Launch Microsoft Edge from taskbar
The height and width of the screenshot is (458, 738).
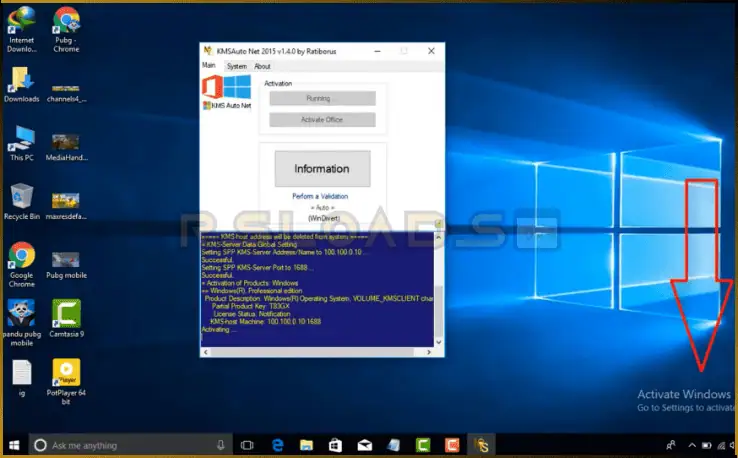coord(278,445)
